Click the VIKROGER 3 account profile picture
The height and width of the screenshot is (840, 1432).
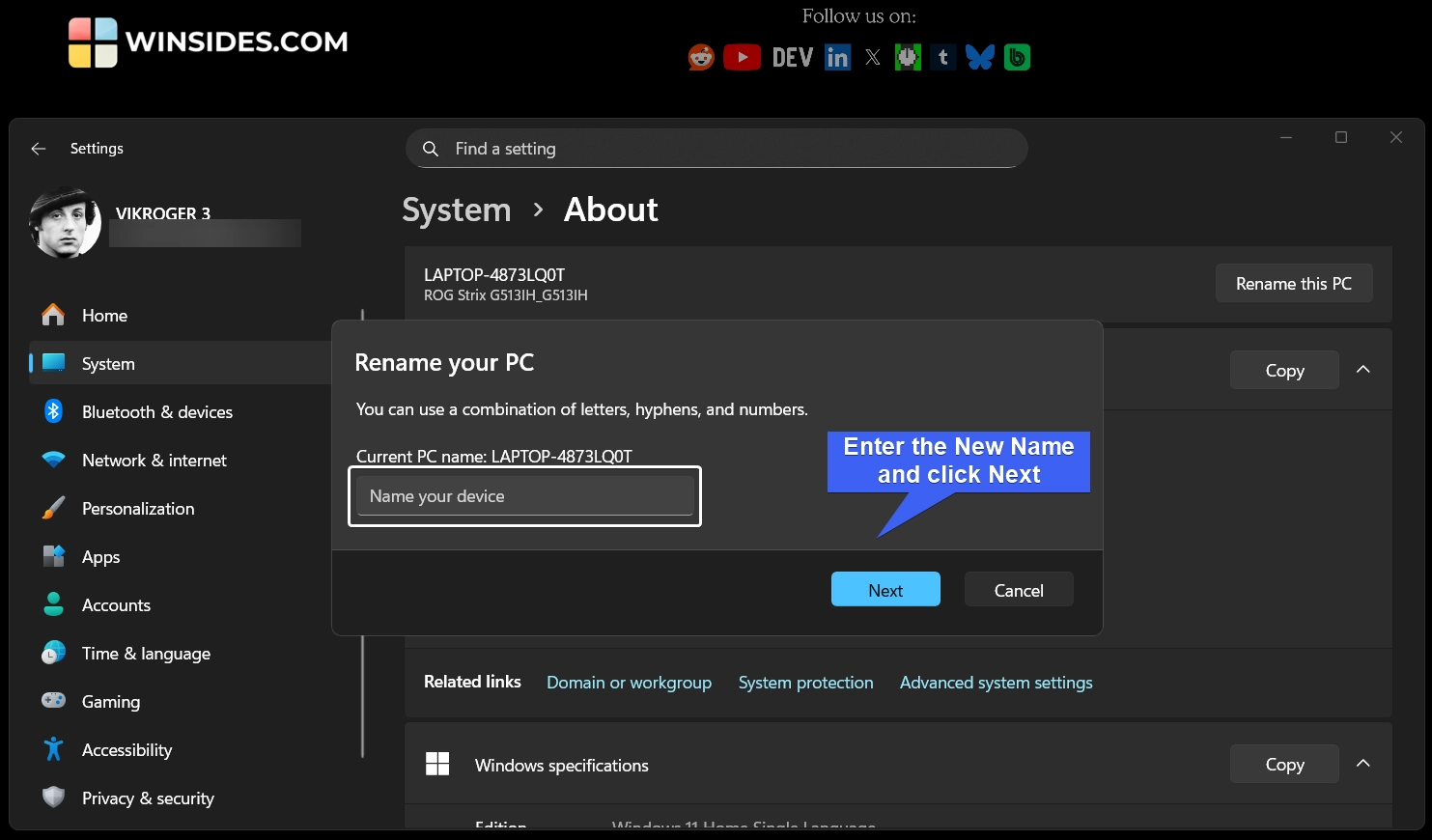pos(65,222)
